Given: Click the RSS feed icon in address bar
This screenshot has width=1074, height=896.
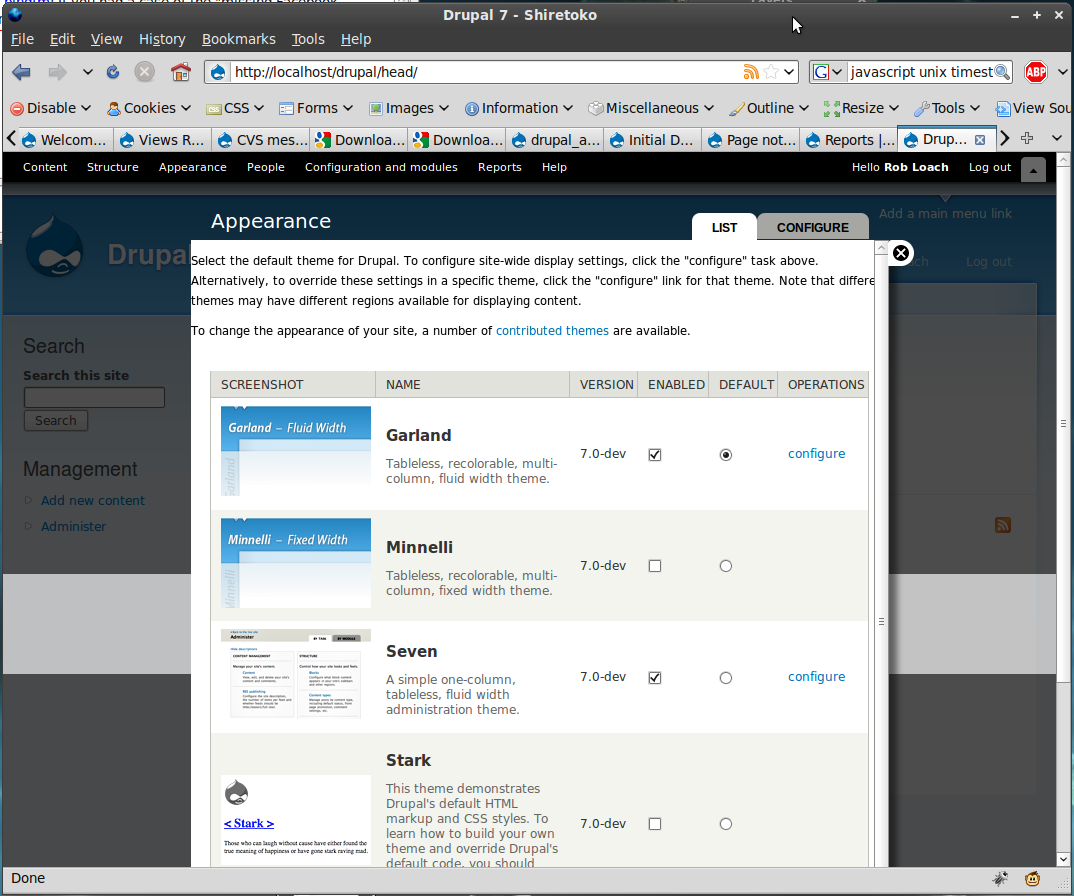Looking at the screenshot, I should coord(750,72).
